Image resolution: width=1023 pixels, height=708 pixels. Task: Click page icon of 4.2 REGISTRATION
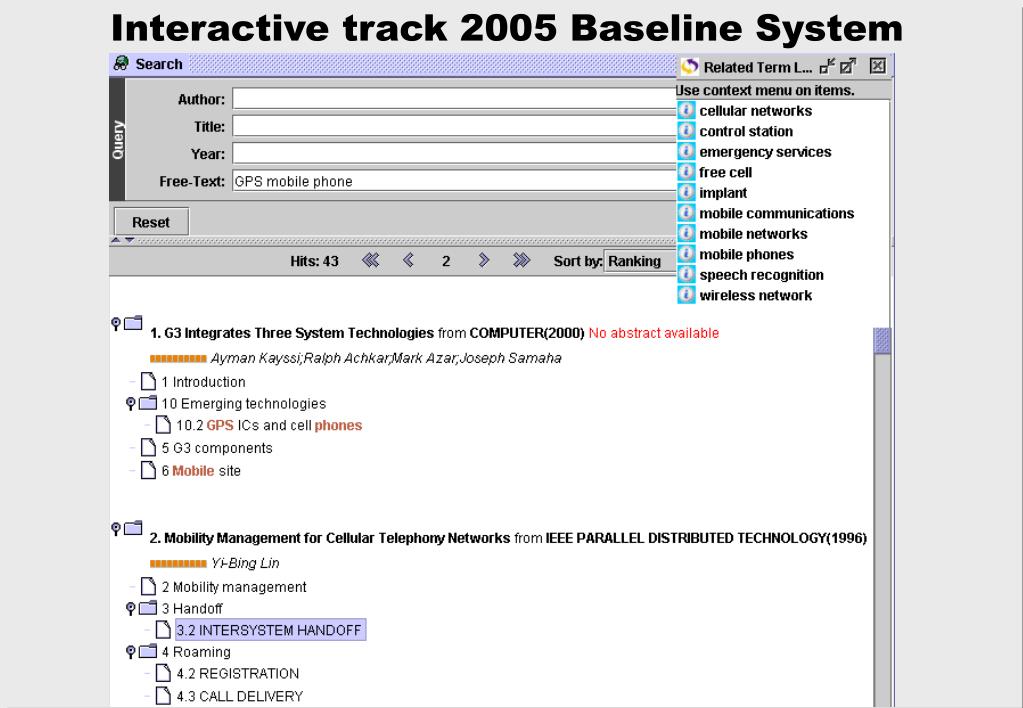163,673
